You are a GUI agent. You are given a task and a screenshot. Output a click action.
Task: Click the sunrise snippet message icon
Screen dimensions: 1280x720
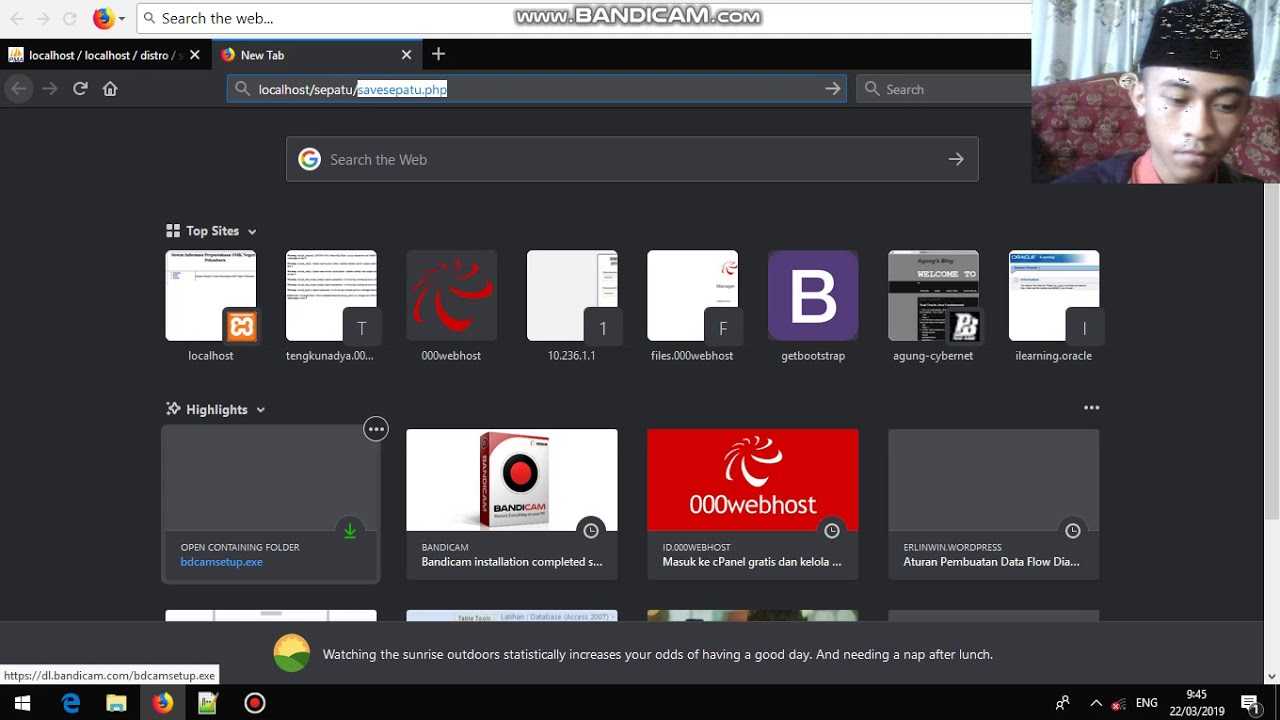pos(292,654)
